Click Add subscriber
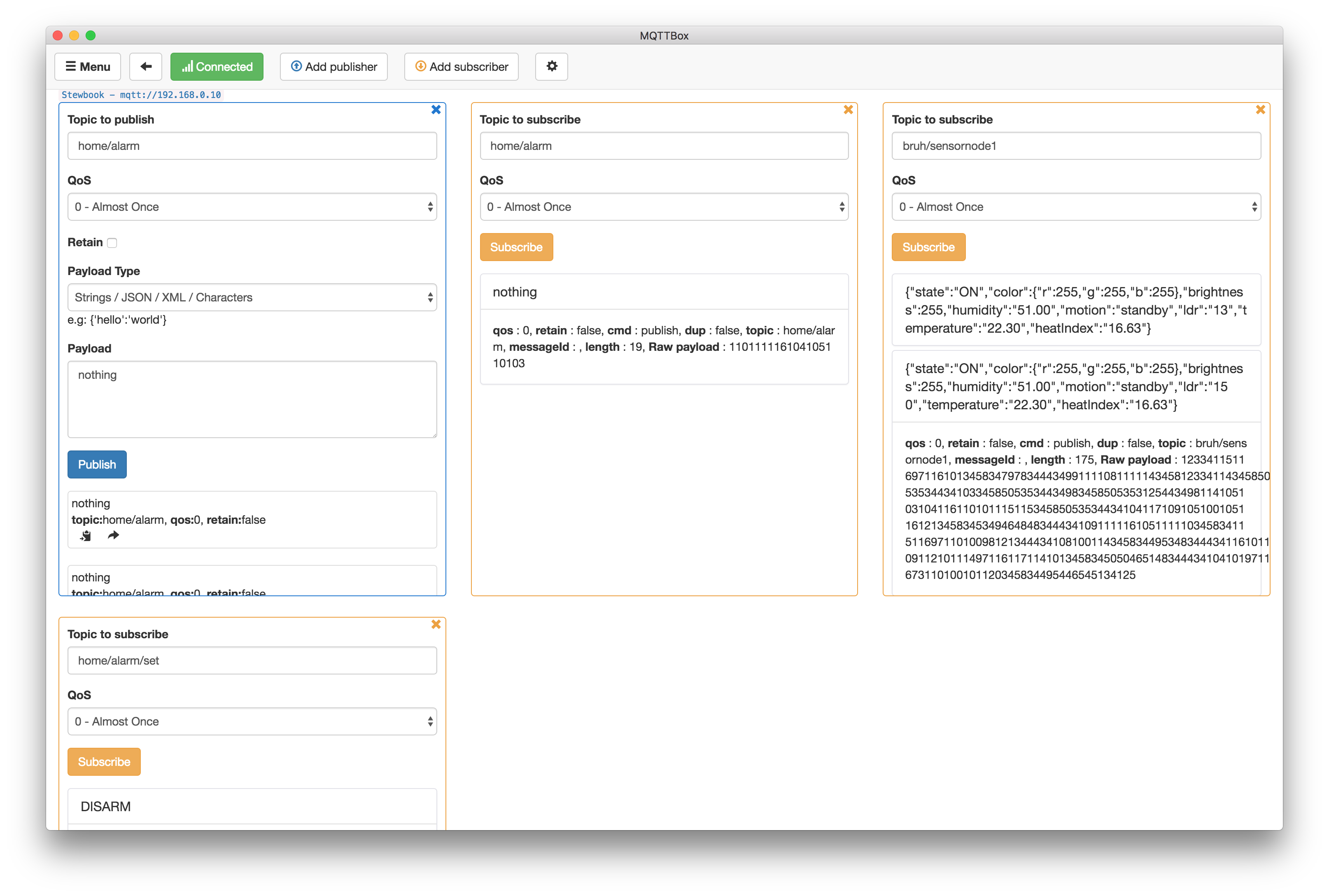This screenshot has width=1329, height=896. (x=461, y=66)
